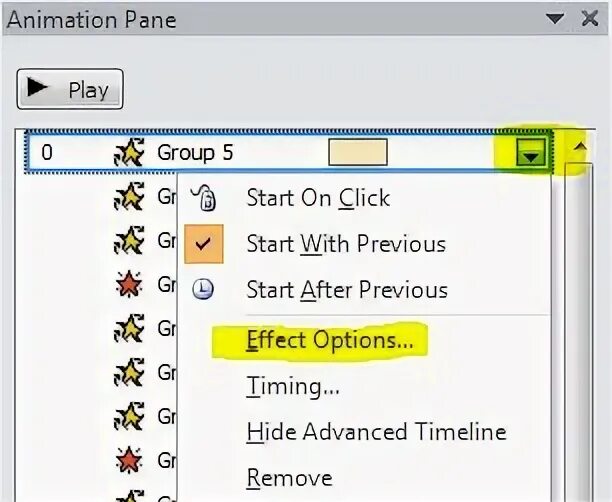612x502 pixels.
Task: Click the clock icon beside Start After Previous
Action: point(203,290)
